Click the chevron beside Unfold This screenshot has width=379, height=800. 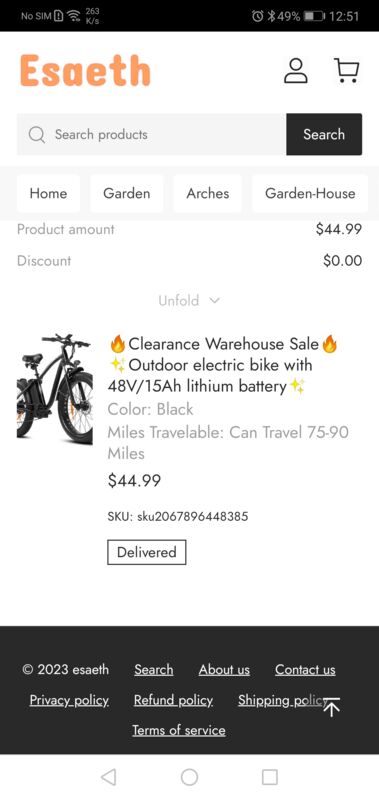(215, 301)
